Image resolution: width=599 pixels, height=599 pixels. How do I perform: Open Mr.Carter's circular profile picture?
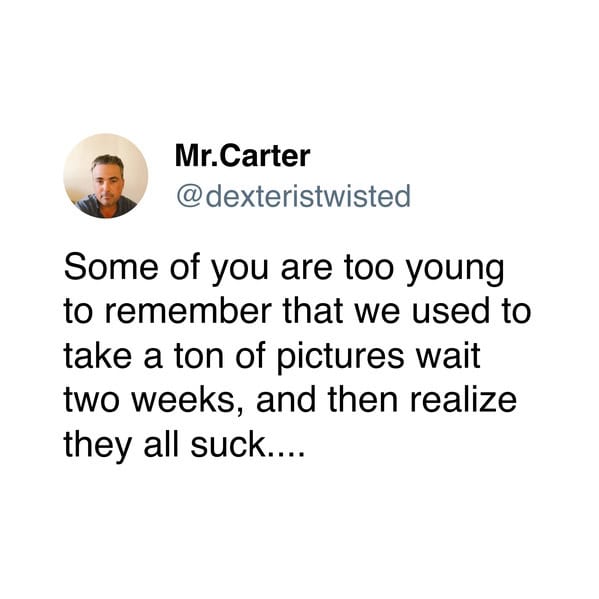tap(106, 176)
